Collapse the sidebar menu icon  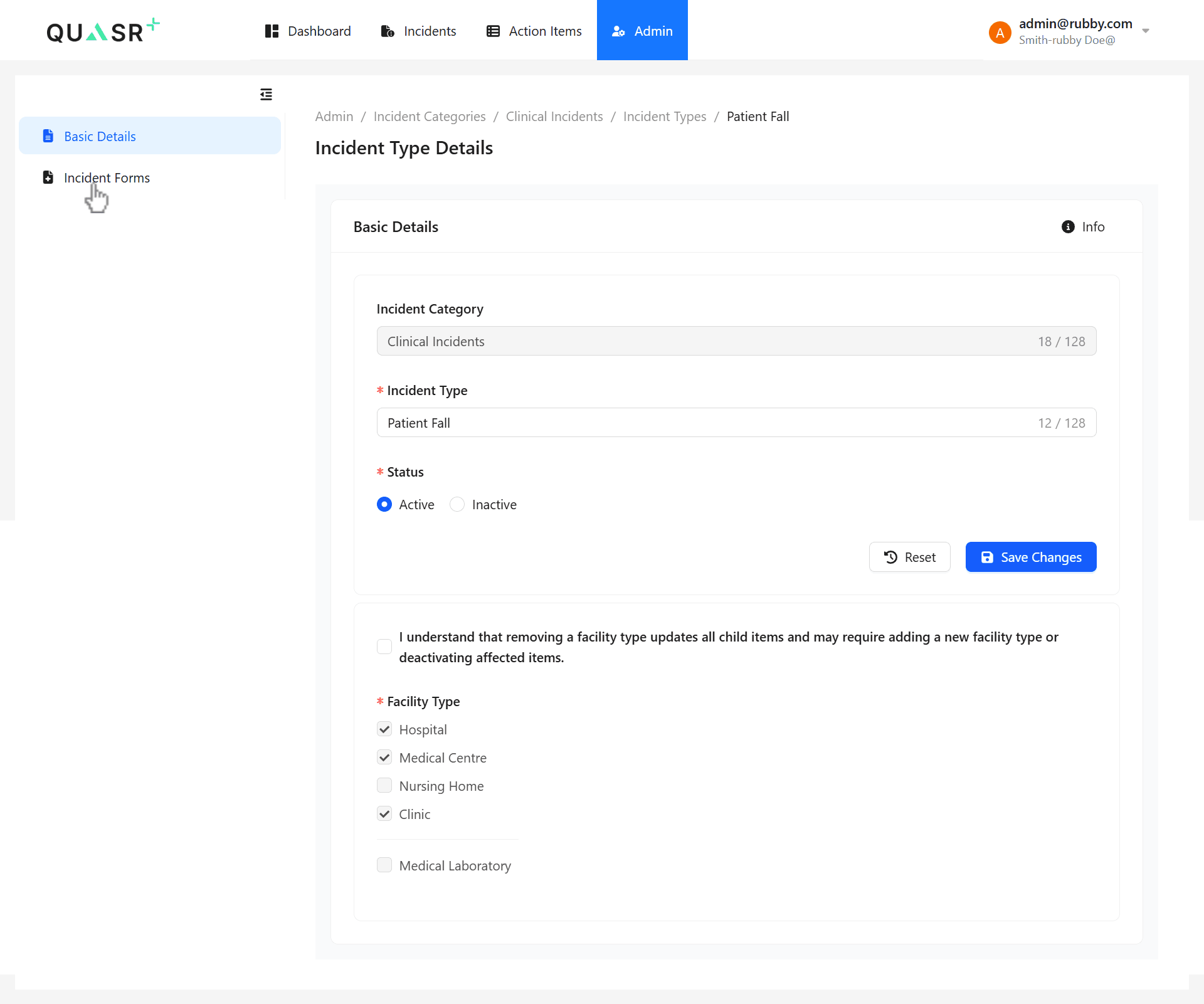pos(266,94)
